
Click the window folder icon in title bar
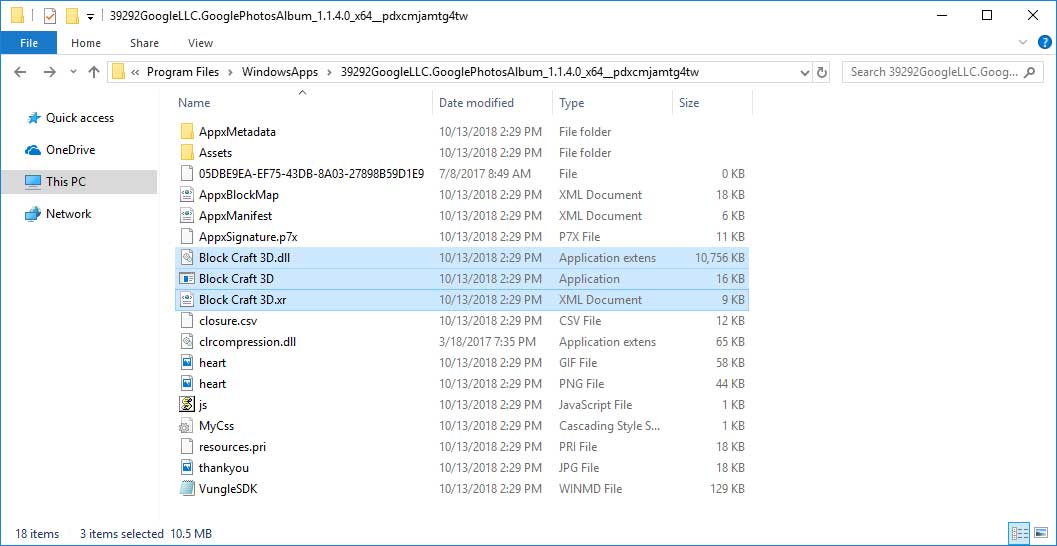point(18,16)
